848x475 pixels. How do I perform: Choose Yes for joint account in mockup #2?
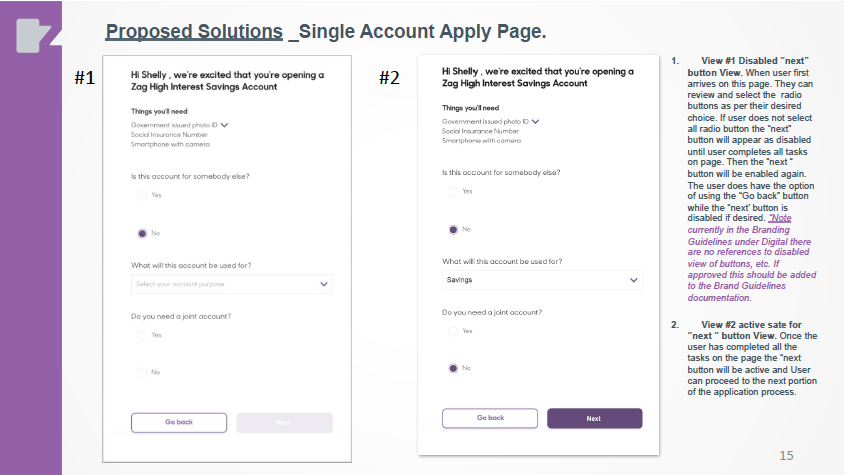[452, 331]
